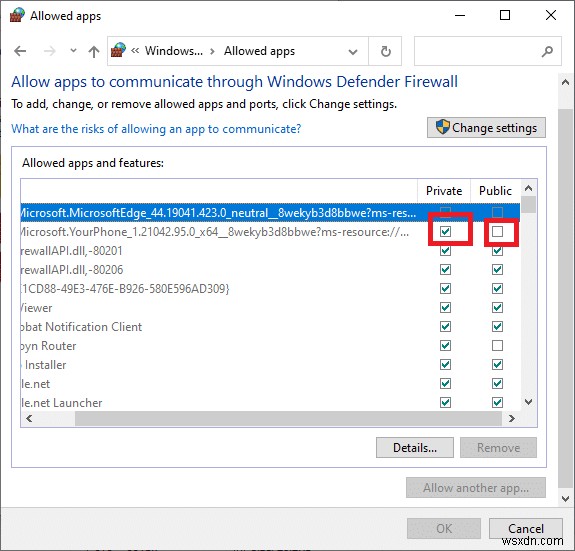This screenshot has height=551, width=575.
Task: Click the list's scroll up arrow
Action: pyautogui.click(x=528, y=188)
